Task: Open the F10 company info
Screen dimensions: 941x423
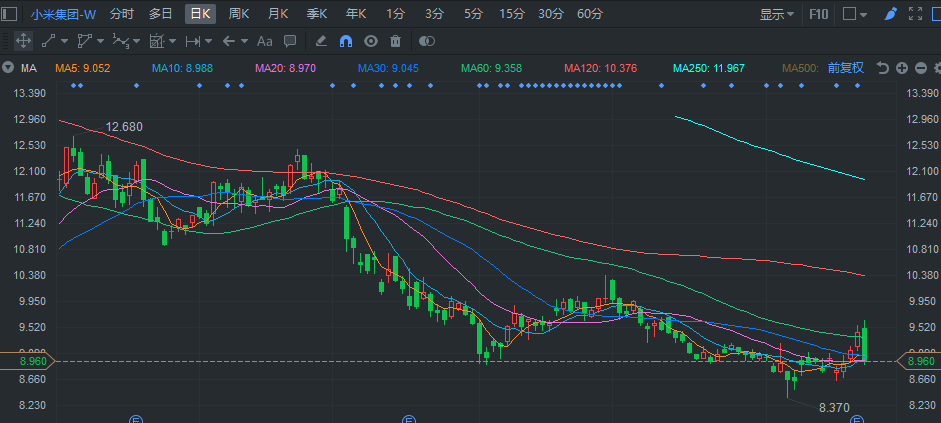Action: pos(819,14)
